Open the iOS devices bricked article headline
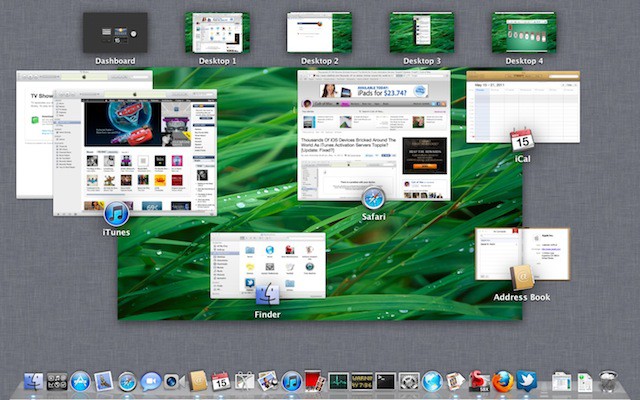This screenshot has height=400, width=640. [349, 145]
